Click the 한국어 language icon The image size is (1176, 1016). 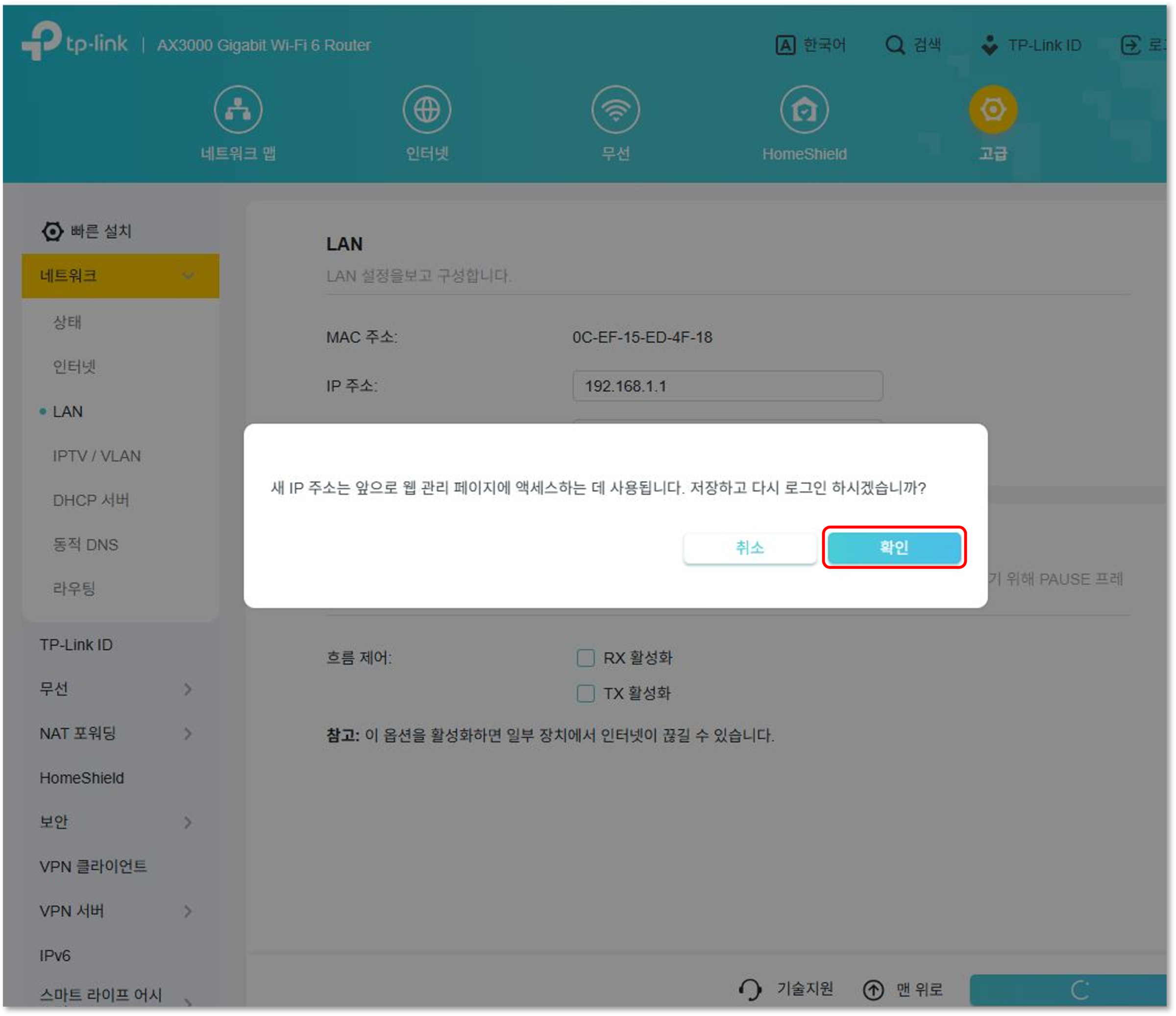coord(786,44)
